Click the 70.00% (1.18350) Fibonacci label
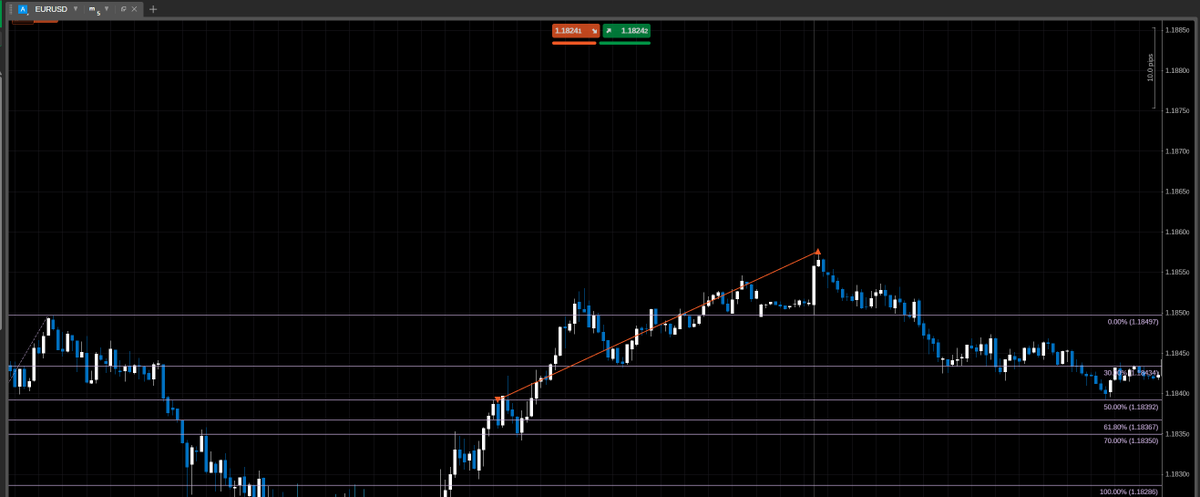Screen dimensions: 1200x497 tap(1131, 440)
